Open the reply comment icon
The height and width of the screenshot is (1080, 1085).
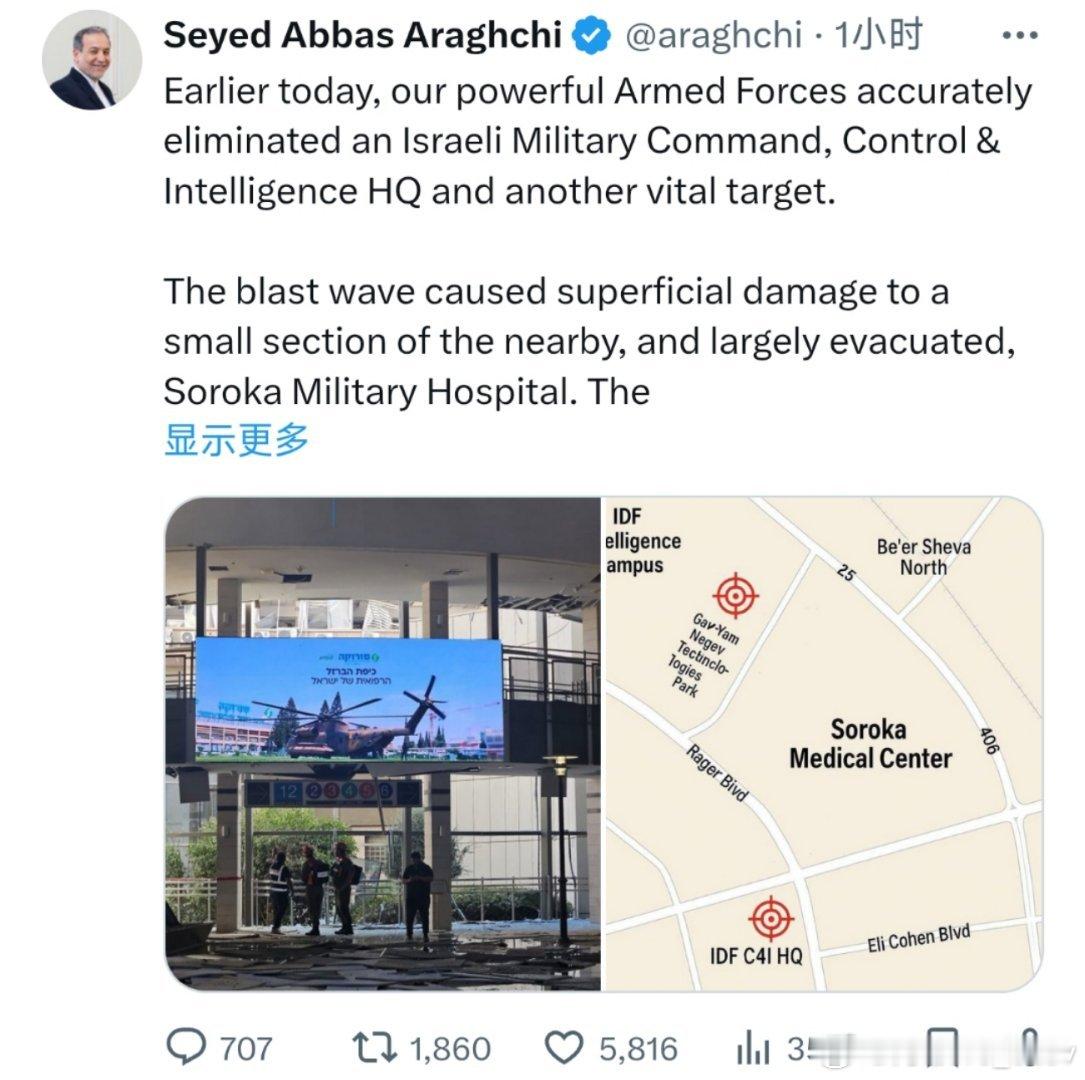(186, 1047)
